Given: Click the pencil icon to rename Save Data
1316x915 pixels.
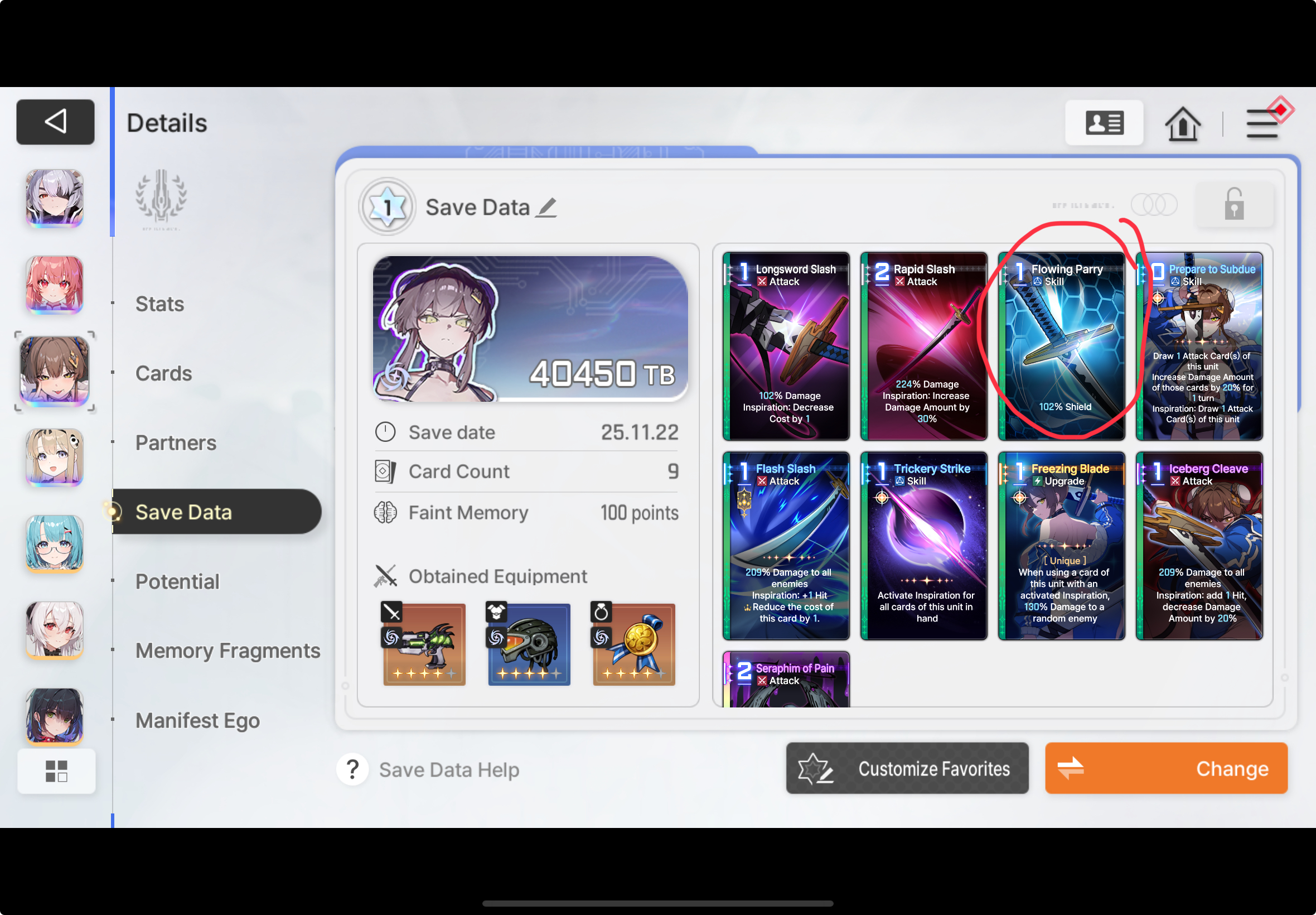Looking at the screenshot, I should (x=547, y=208).
